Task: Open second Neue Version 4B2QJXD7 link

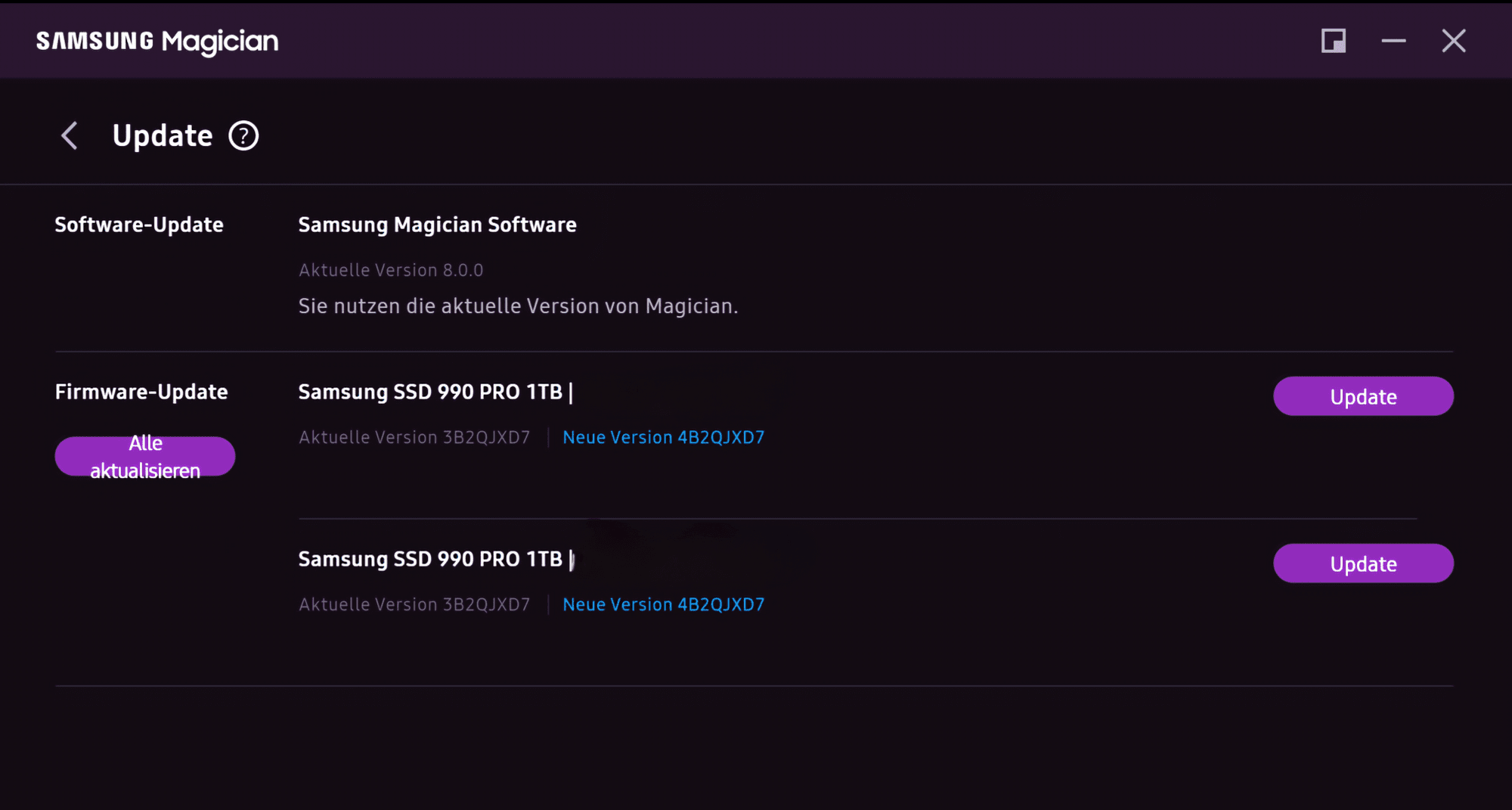Action: tap(663, 604)
